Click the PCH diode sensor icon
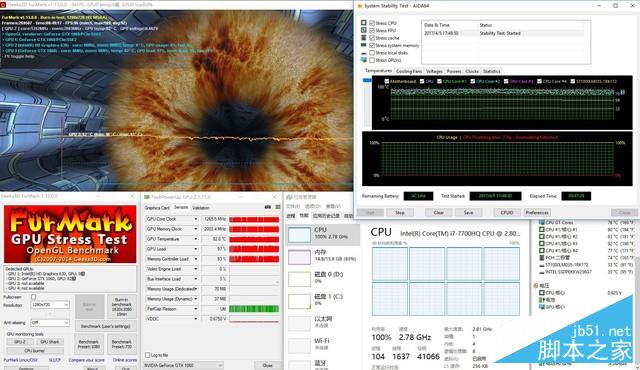This screenshot has height=370, width=640. point(542,258)
